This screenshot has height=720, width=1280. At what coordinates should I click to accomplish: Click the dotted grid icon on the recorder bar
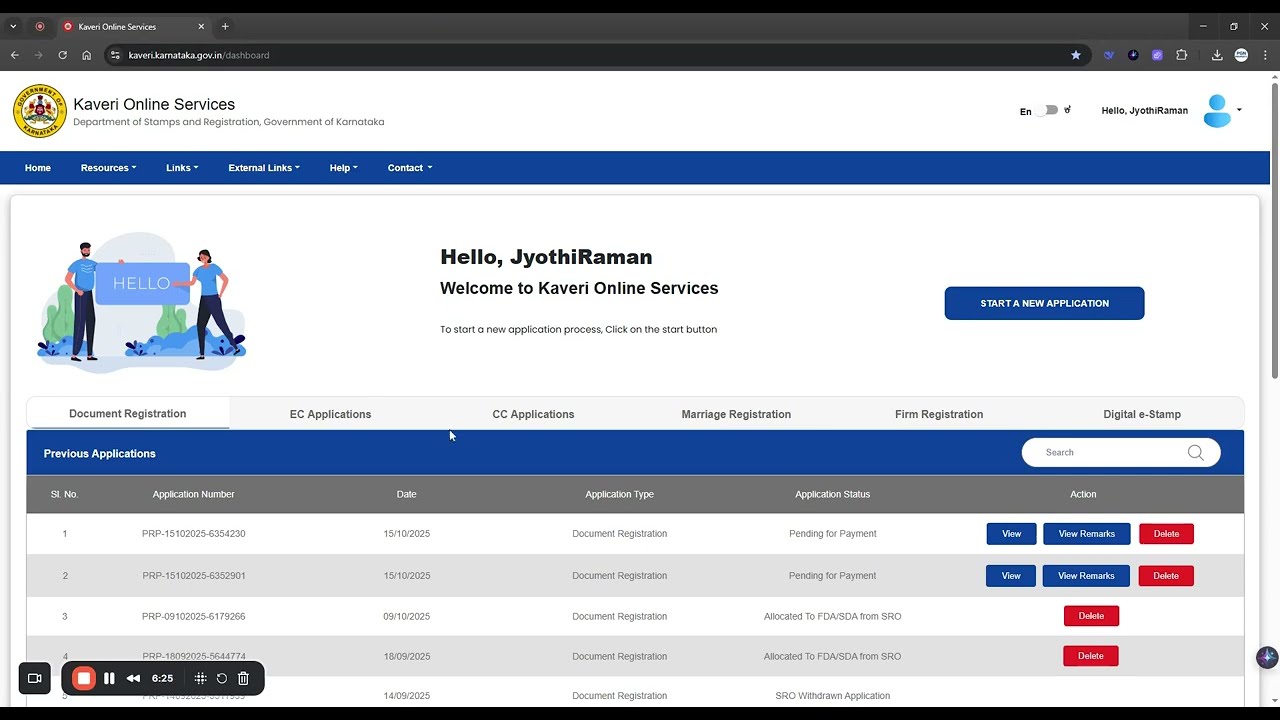coord(200,678)
